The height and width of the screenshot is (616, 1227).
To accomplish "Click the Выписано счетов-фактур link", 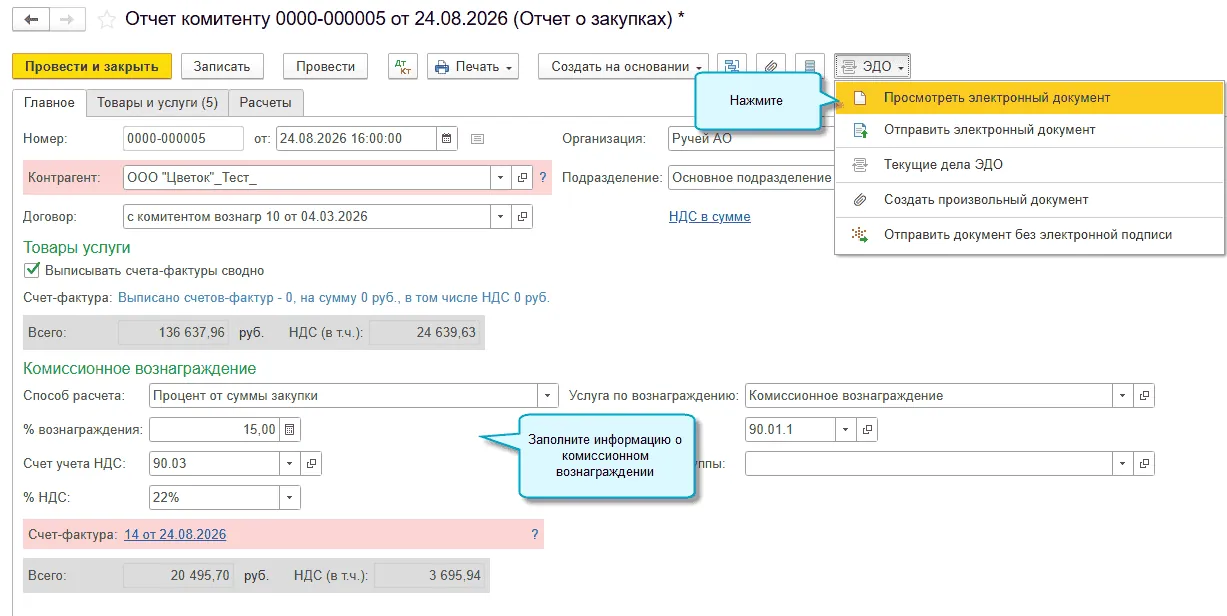I will tap(334, 298).
